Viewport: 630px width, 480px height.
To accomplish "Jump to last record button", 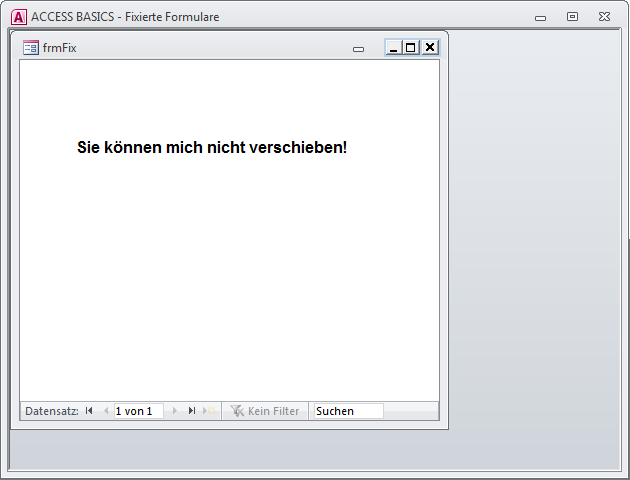I will (192, 411).
